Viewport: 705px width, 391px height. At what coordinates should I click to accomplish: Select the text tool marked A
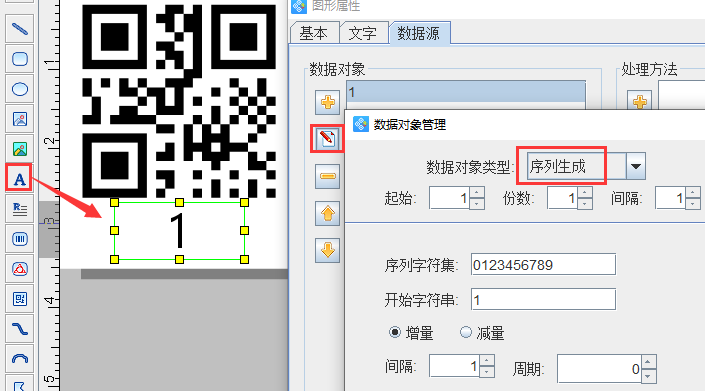(19, 178)
